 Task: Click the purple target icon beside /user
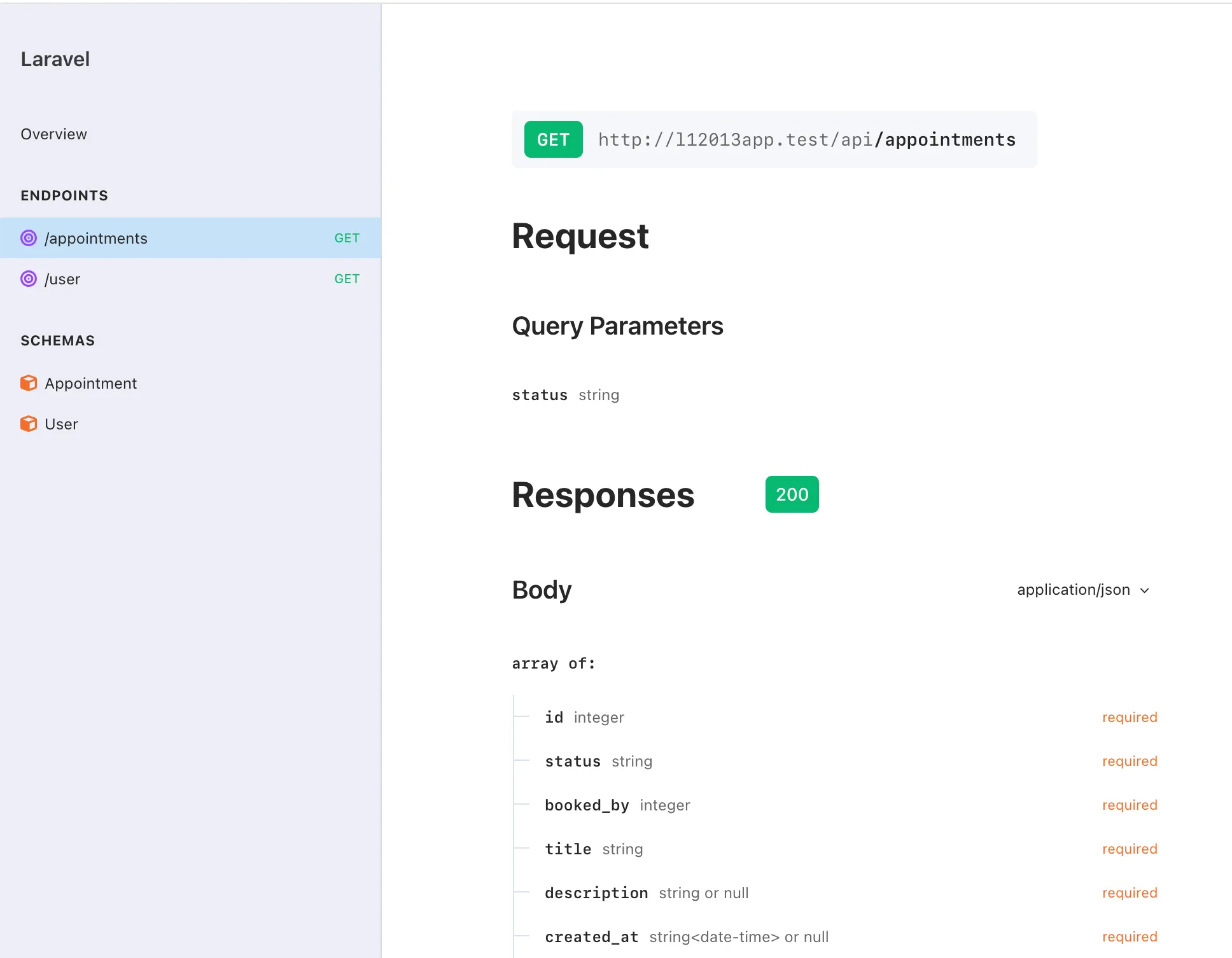click(29, 279)
